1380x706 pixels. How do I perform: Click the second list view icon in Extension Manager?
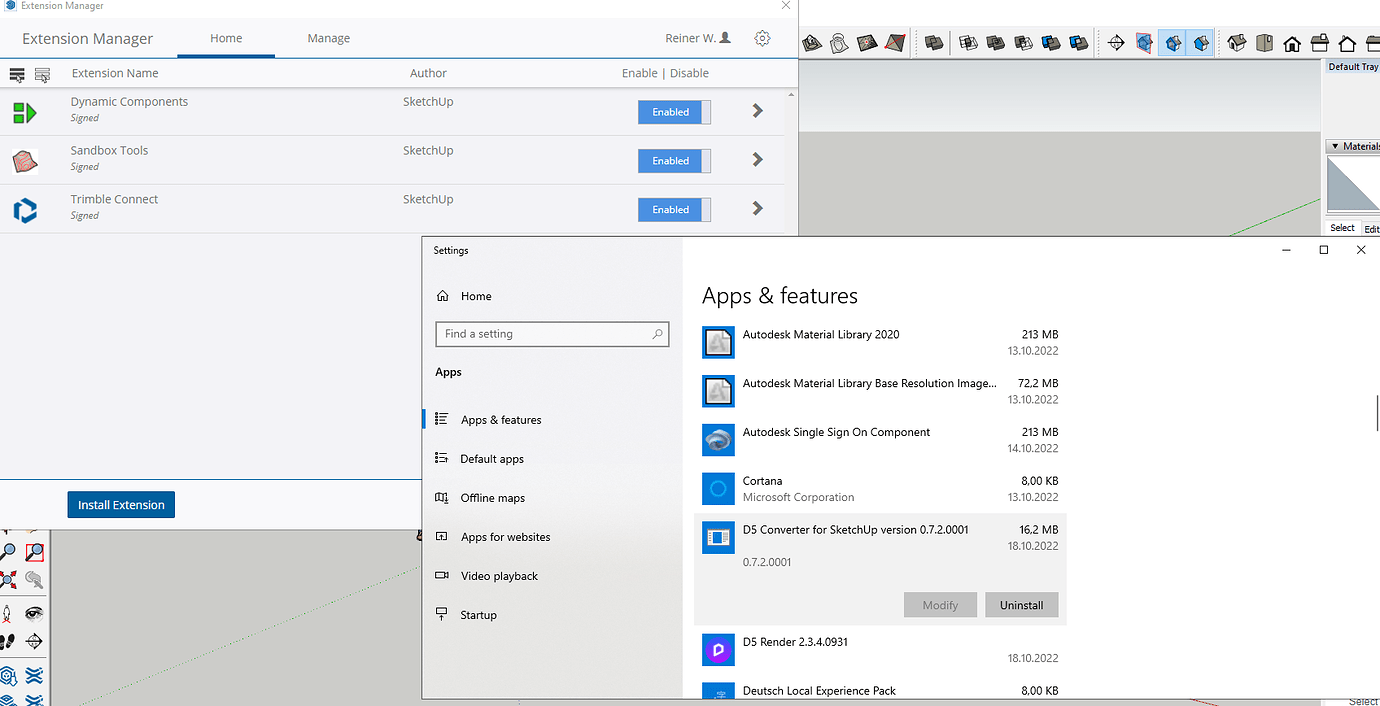[x=42, y=74]
